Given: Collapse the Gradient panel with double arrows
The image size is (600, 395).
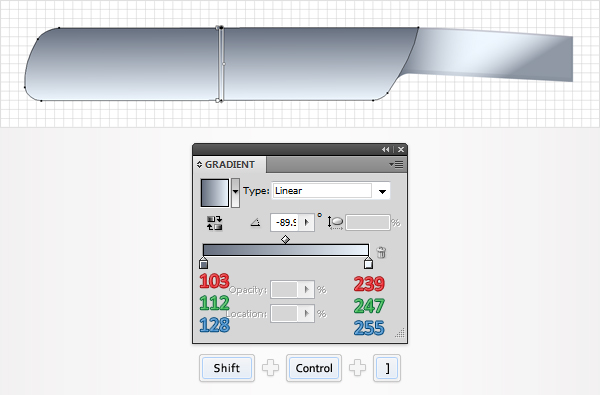Looking at the screenshot, I should 385,150.
